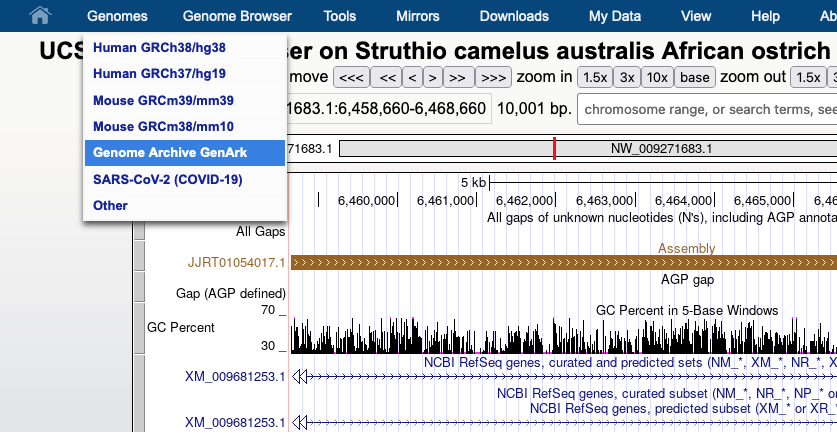Select SARS-CoV-2 (COVID-19) genome entry

pyautogui.click(x=185, y=179)
